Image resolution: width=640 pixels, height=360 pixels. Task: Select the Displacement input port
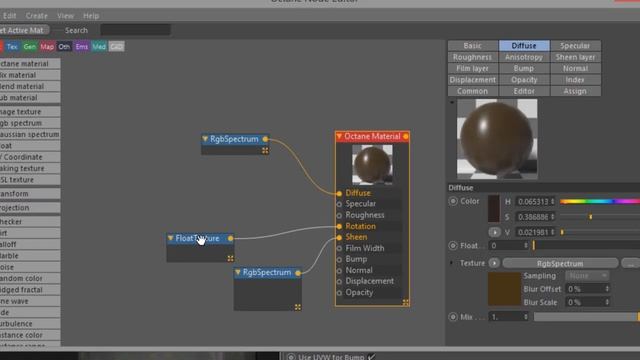click(x=339, y=282)
